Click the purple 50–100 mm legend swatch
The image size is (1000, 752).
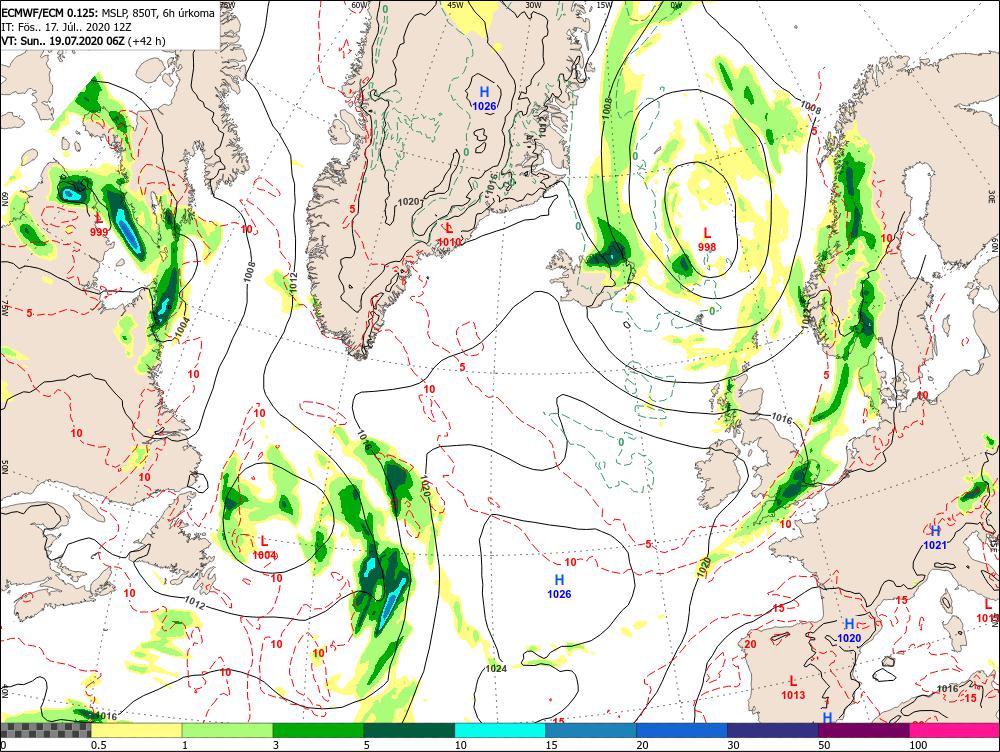pos(864,730)
